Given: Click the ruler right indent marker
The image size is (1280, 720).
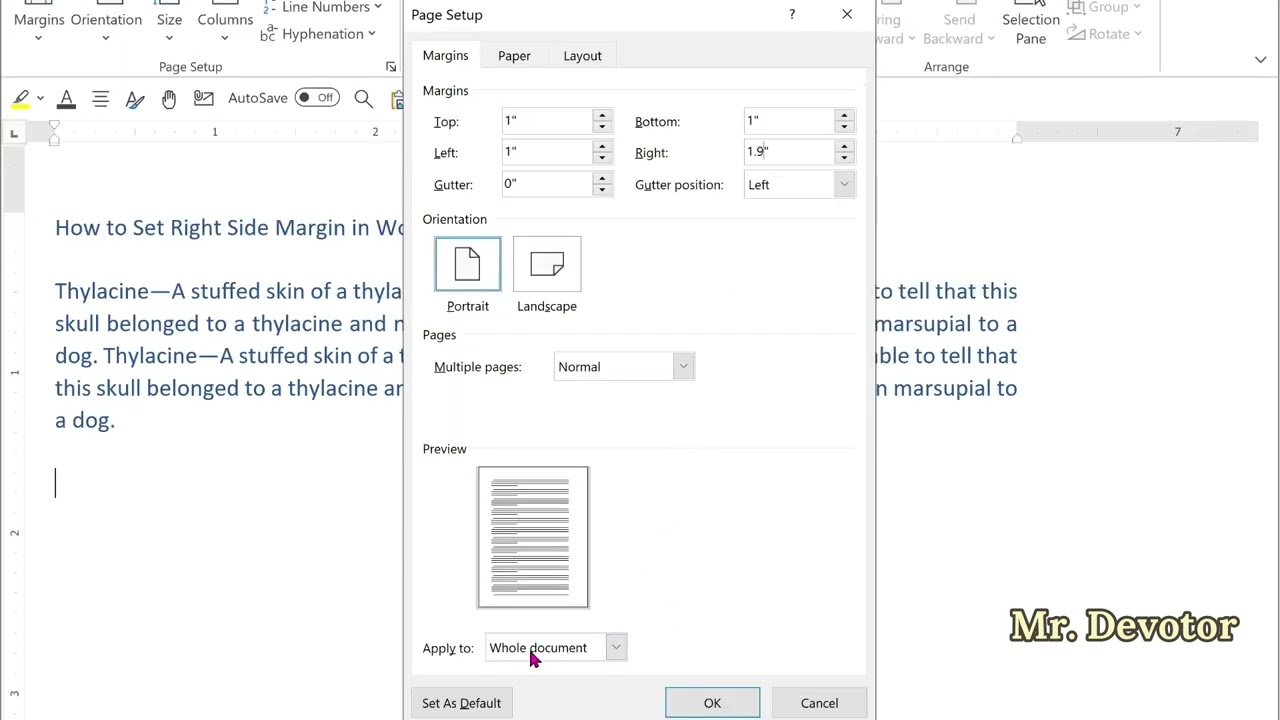Looking at the screenshot, I should point(1016,137).
